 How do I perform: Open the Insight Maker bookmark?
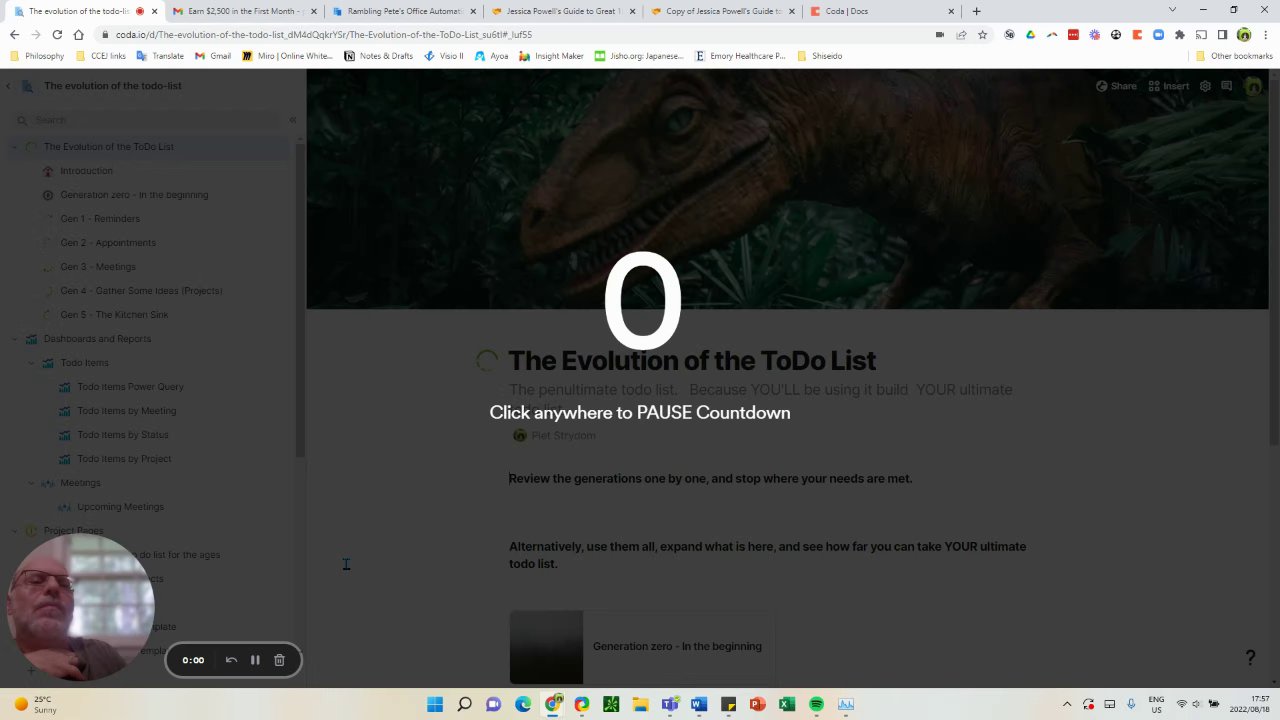coord(551,56)
